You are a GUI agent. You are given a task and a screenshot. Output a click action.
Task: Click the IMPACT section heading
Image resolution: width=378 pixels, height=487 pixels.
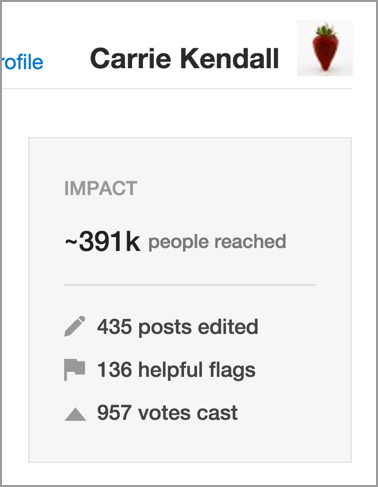point(101,188)
